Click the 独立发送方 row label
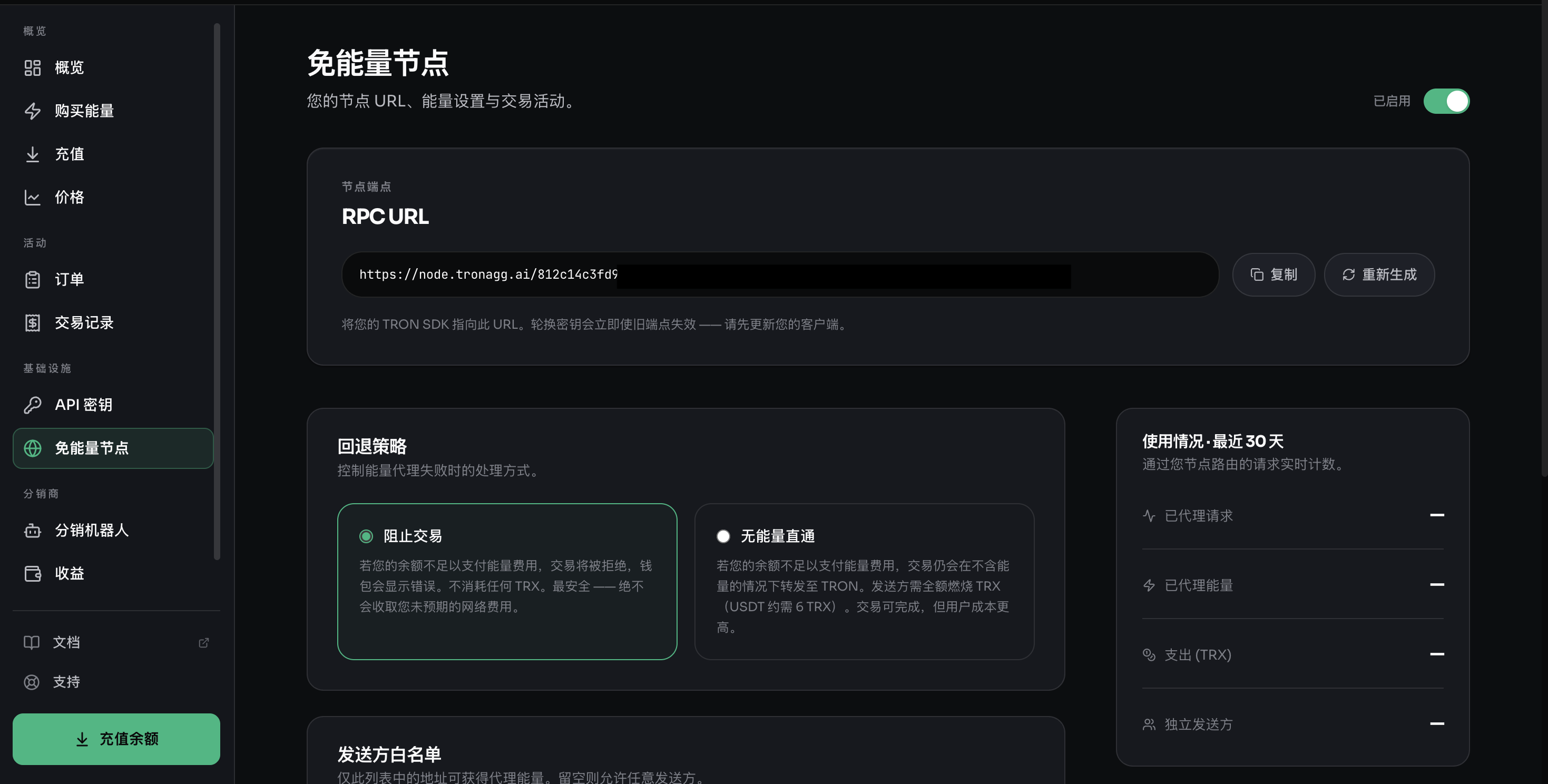Viewport: 1548px width, 784px height. tap(1198, 724)
